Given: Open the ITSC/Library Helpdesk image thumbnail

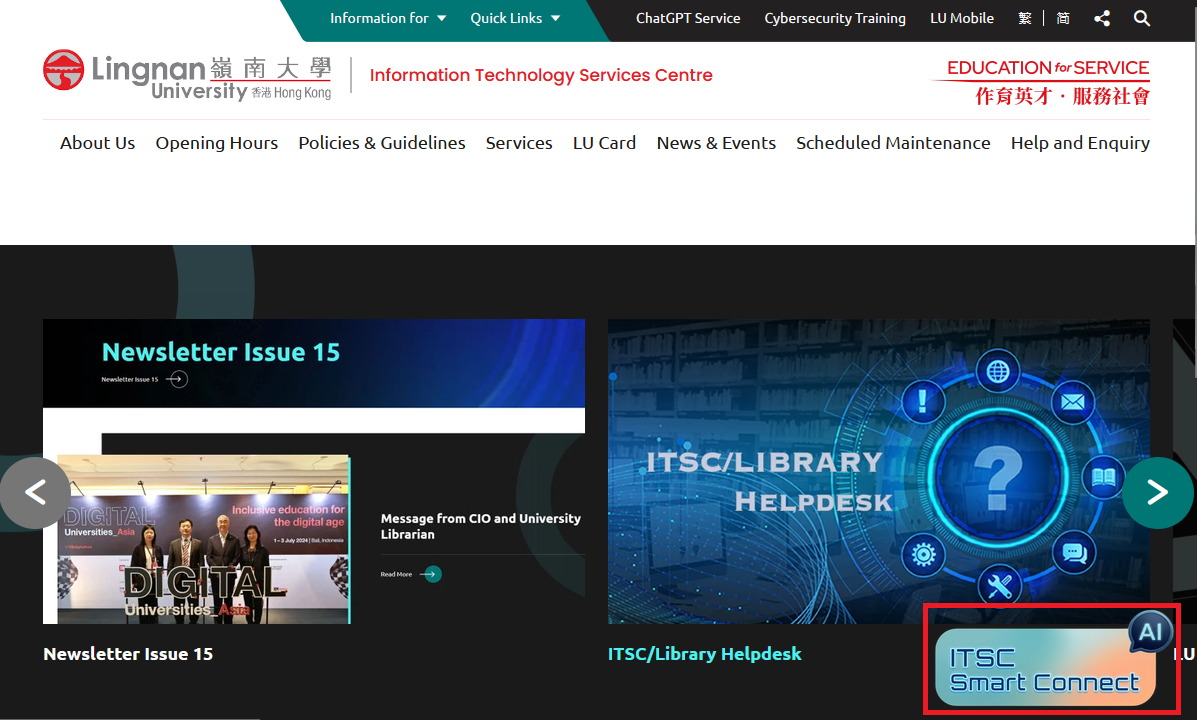Looking at the screenshot, I should coord(879,471).
